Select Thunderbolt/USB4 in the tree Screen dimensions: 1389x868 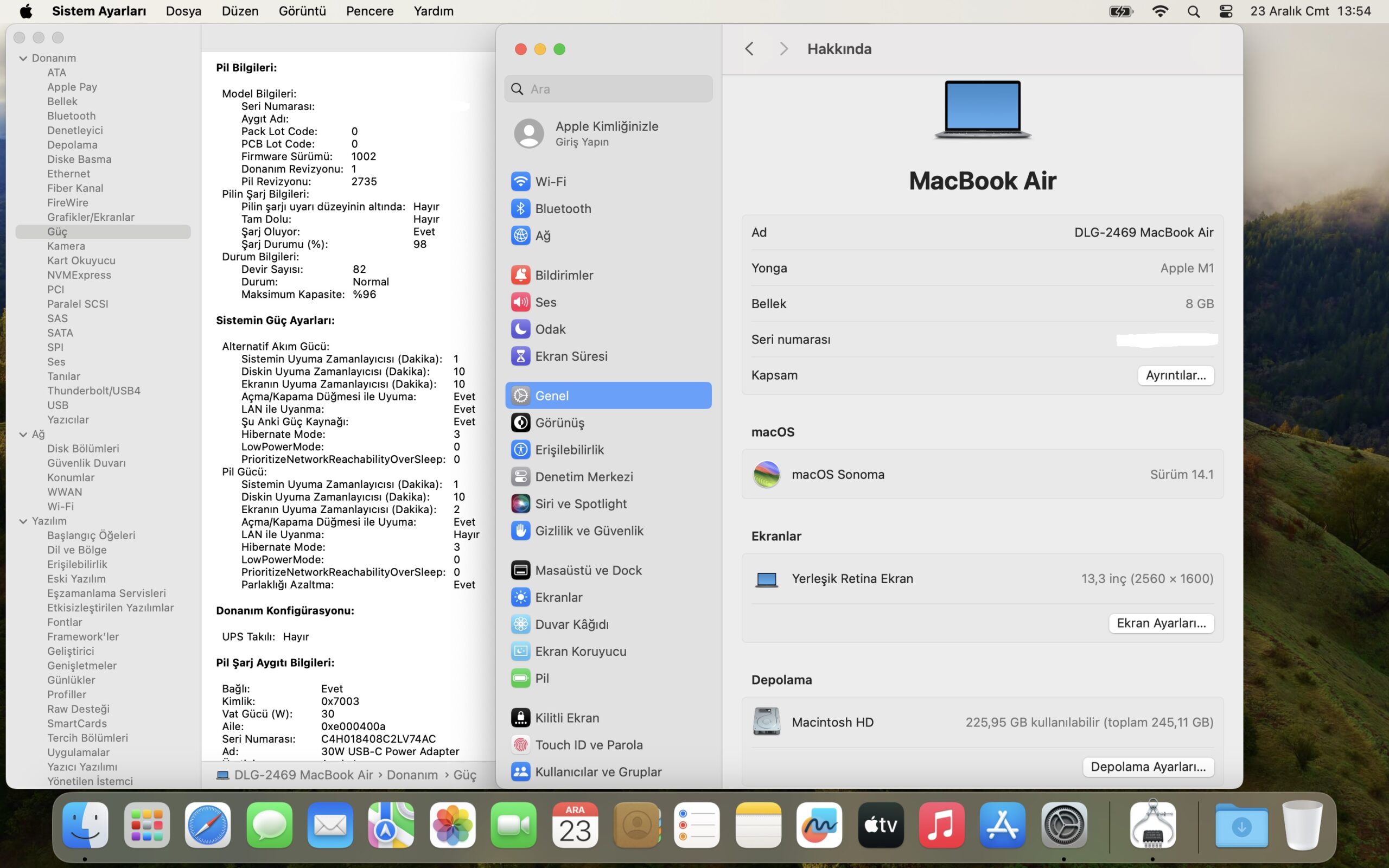(93, 391)
